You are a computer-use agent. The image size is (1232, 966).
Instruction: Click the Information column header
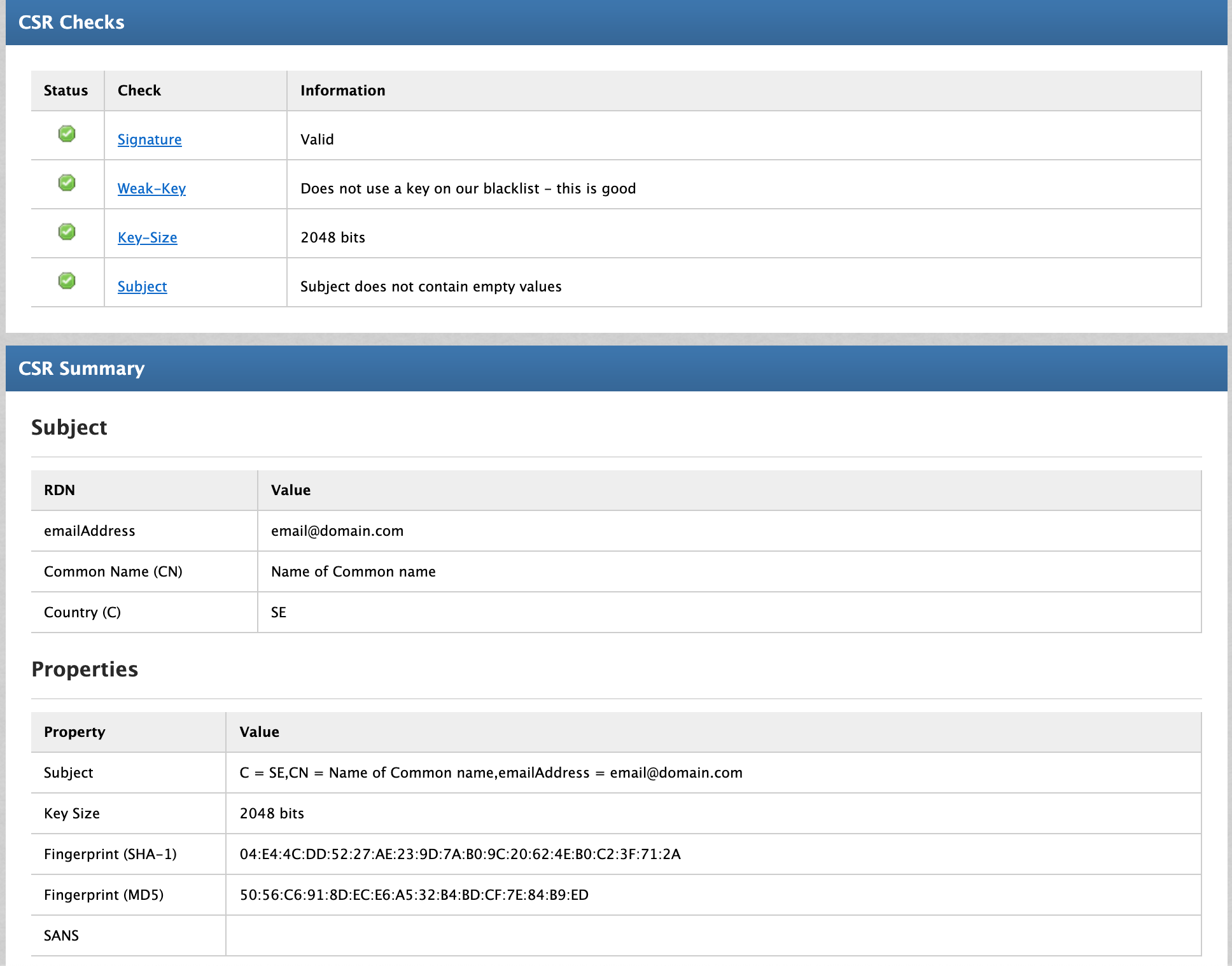pyautogui.click(x=342, y=90)
